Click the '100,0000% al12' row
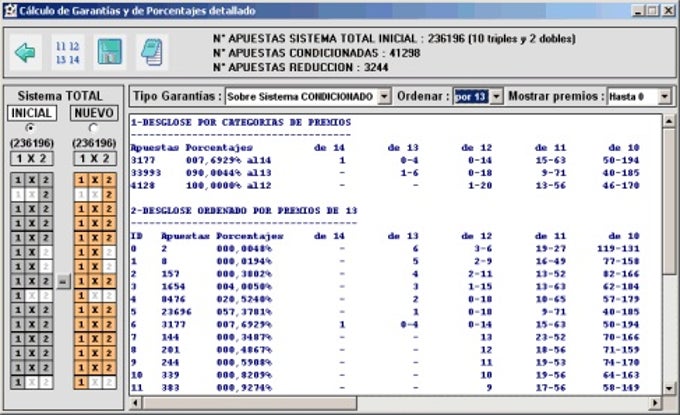The width and height of the screenshot is (680, 415). pyautogui.click(x=385, y=186)
